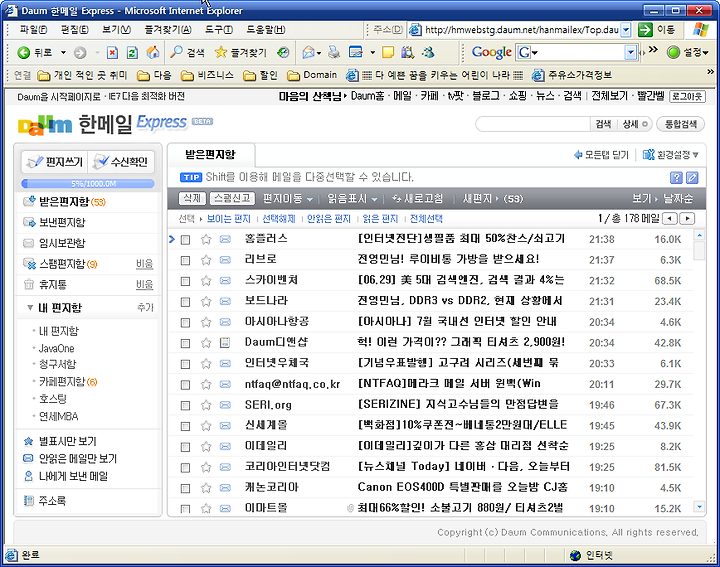Click the Google toolbar logo
This screenshot has width=720, height=567.
[491, 52]
